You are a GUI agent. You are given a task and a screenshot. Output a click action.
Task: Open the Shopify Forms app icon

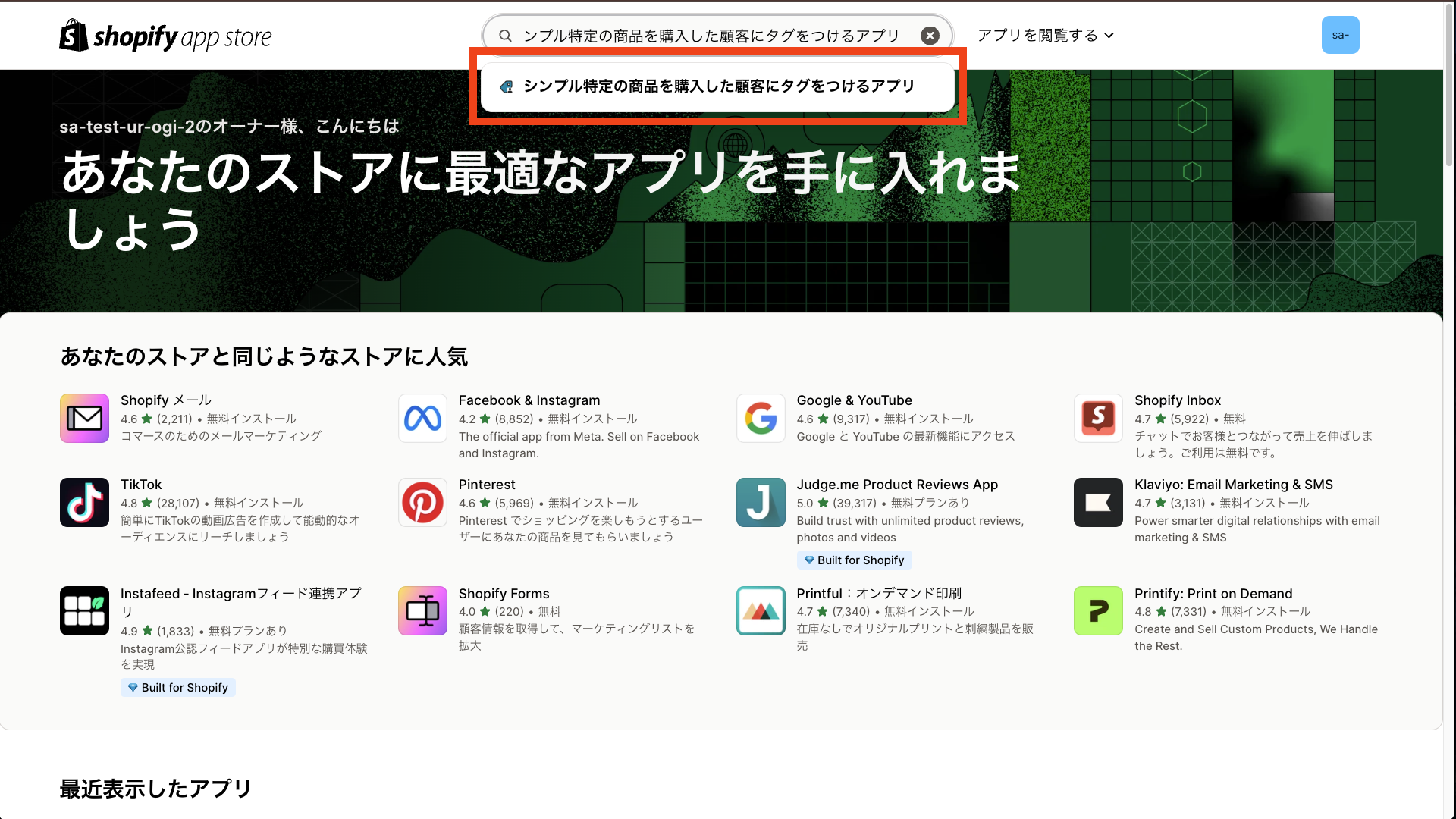click(422, 610)
